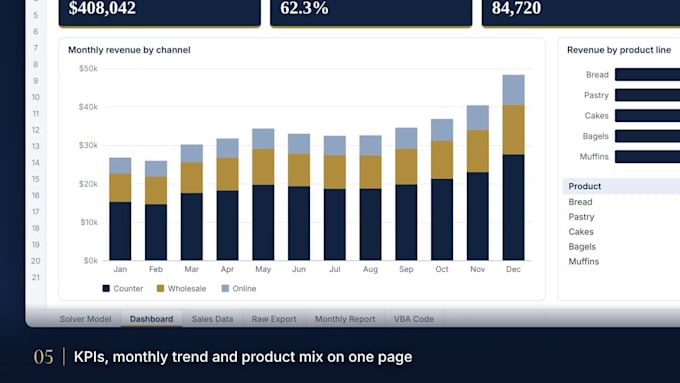Click 'Monthly revenue by channel' chart title
Viewport: 680px width, 383px height.
[129, 50]
